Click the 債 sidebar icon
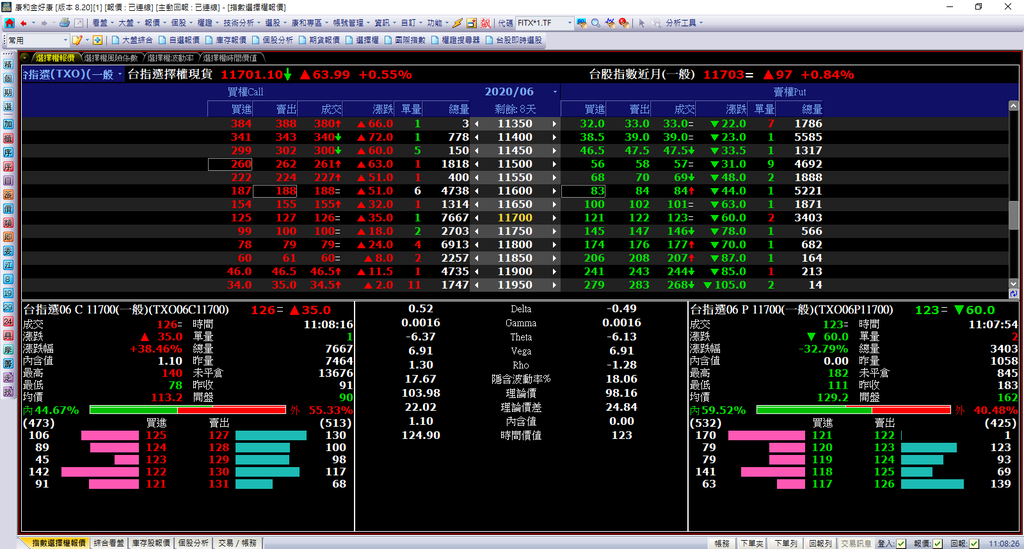The image size is (1024, 549). point(8,209)
